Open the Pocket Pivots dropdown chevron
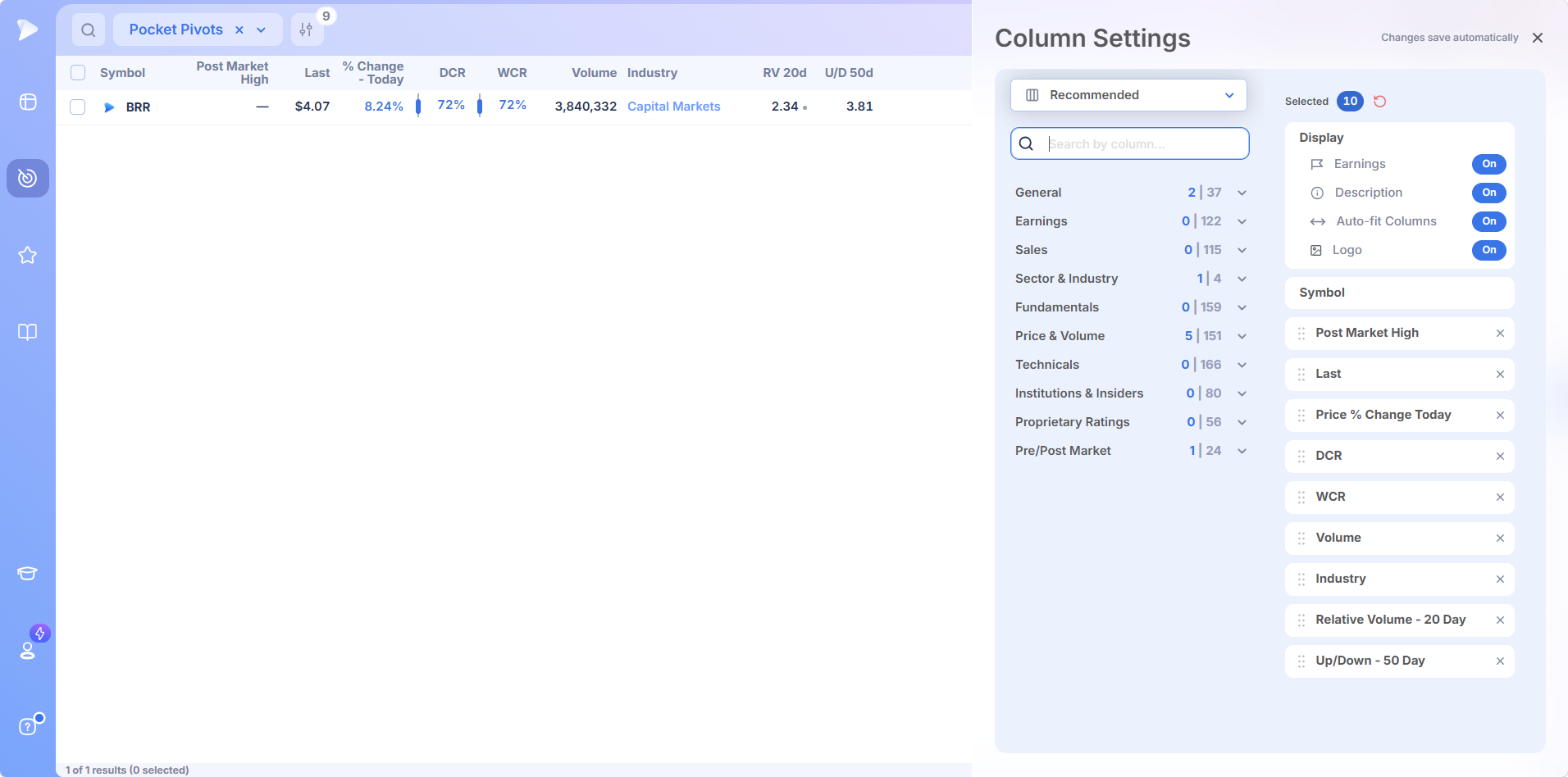The image size is (1568, 777). pyautogui.click(x=262, y=30)
